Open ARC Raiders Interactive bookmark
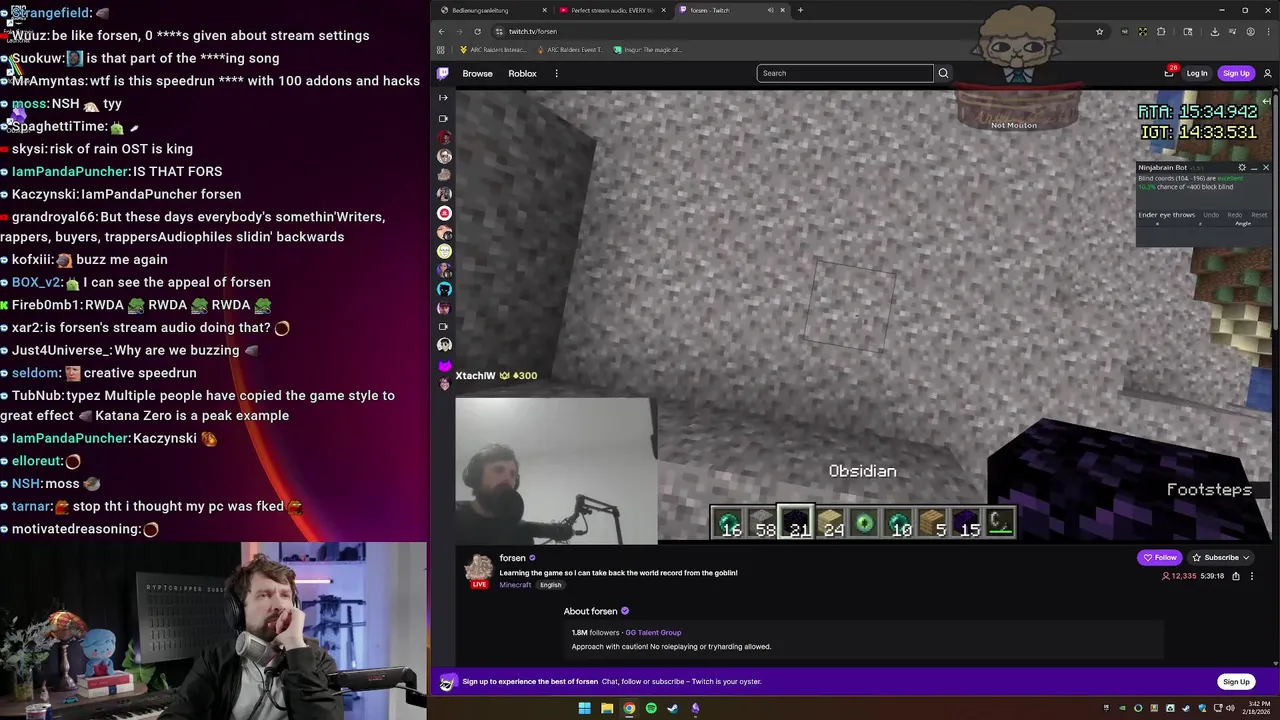 (x=493, y=50)
